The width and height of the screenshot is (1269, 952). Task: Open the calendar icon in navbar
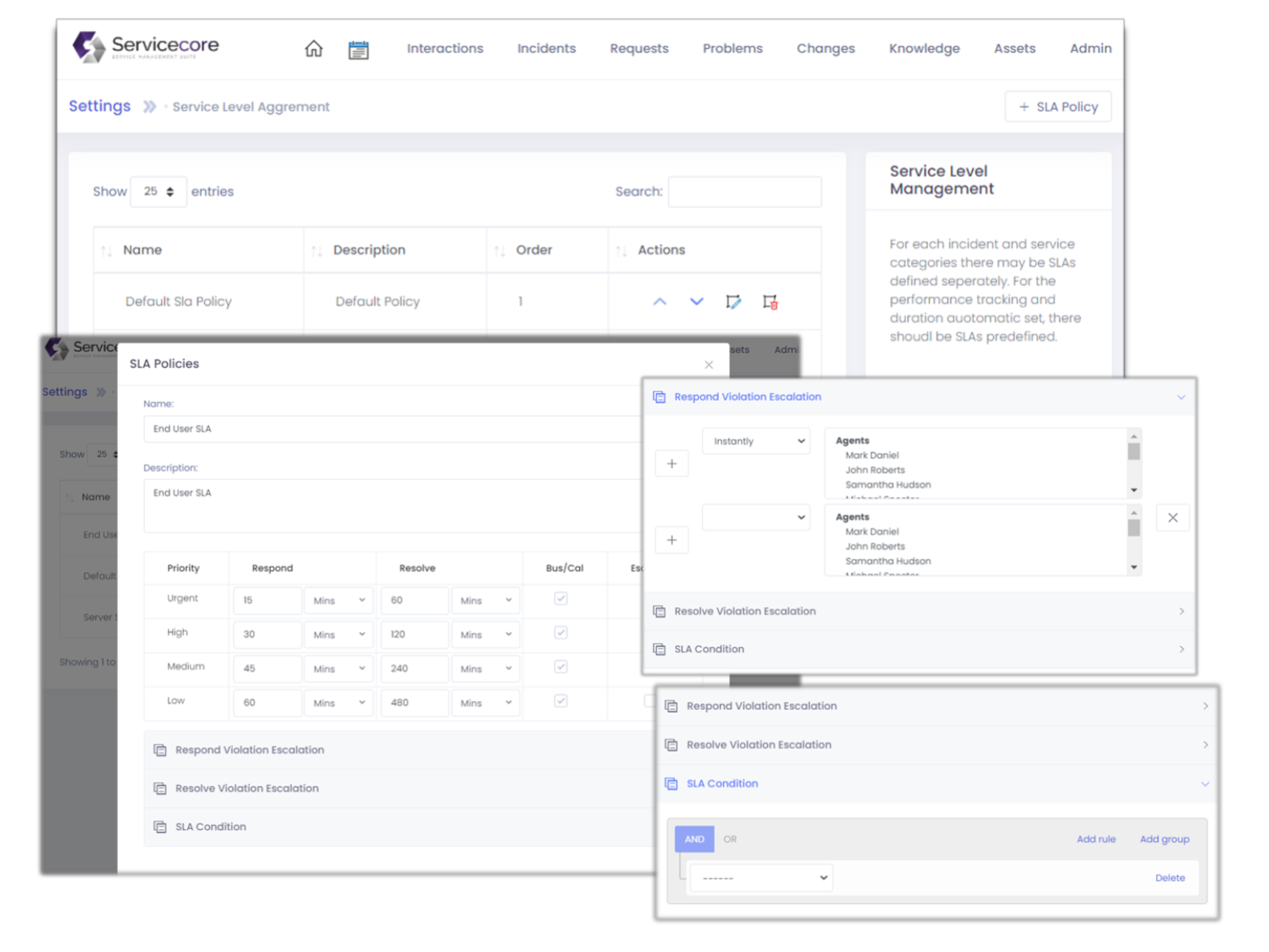click(359, 50)
